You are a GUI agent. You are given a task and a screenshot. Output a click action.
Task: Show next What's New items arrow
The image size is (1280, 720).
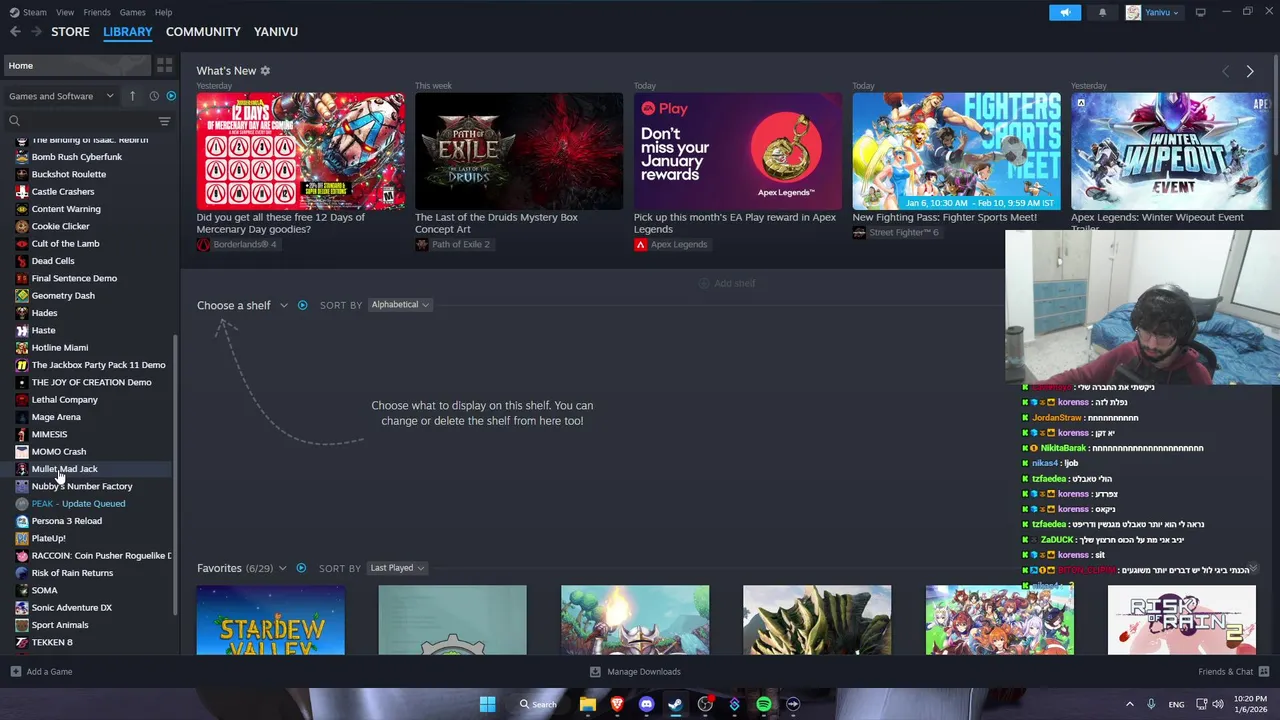click(1249, 71)
